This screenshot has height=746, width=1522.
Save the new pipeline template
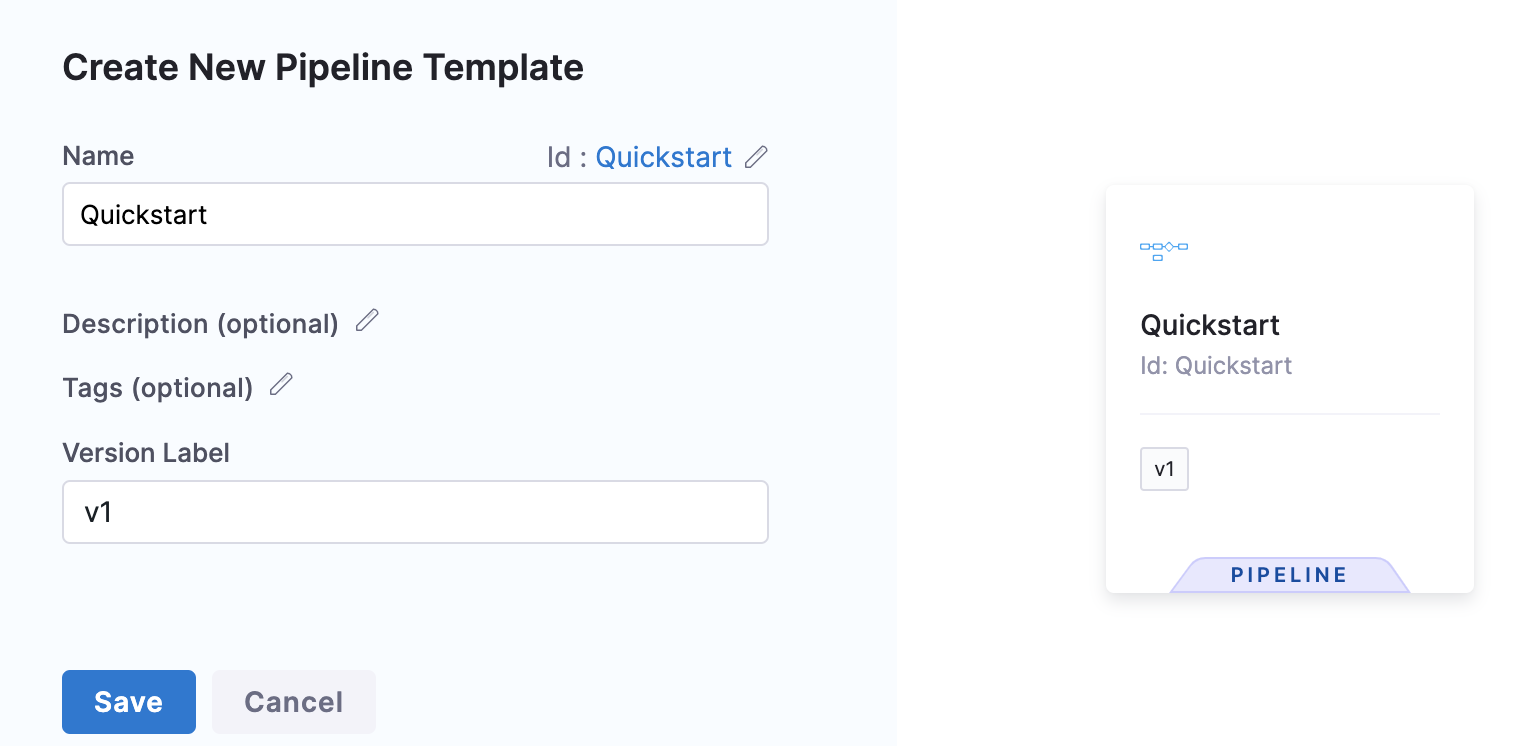(129, 702)
